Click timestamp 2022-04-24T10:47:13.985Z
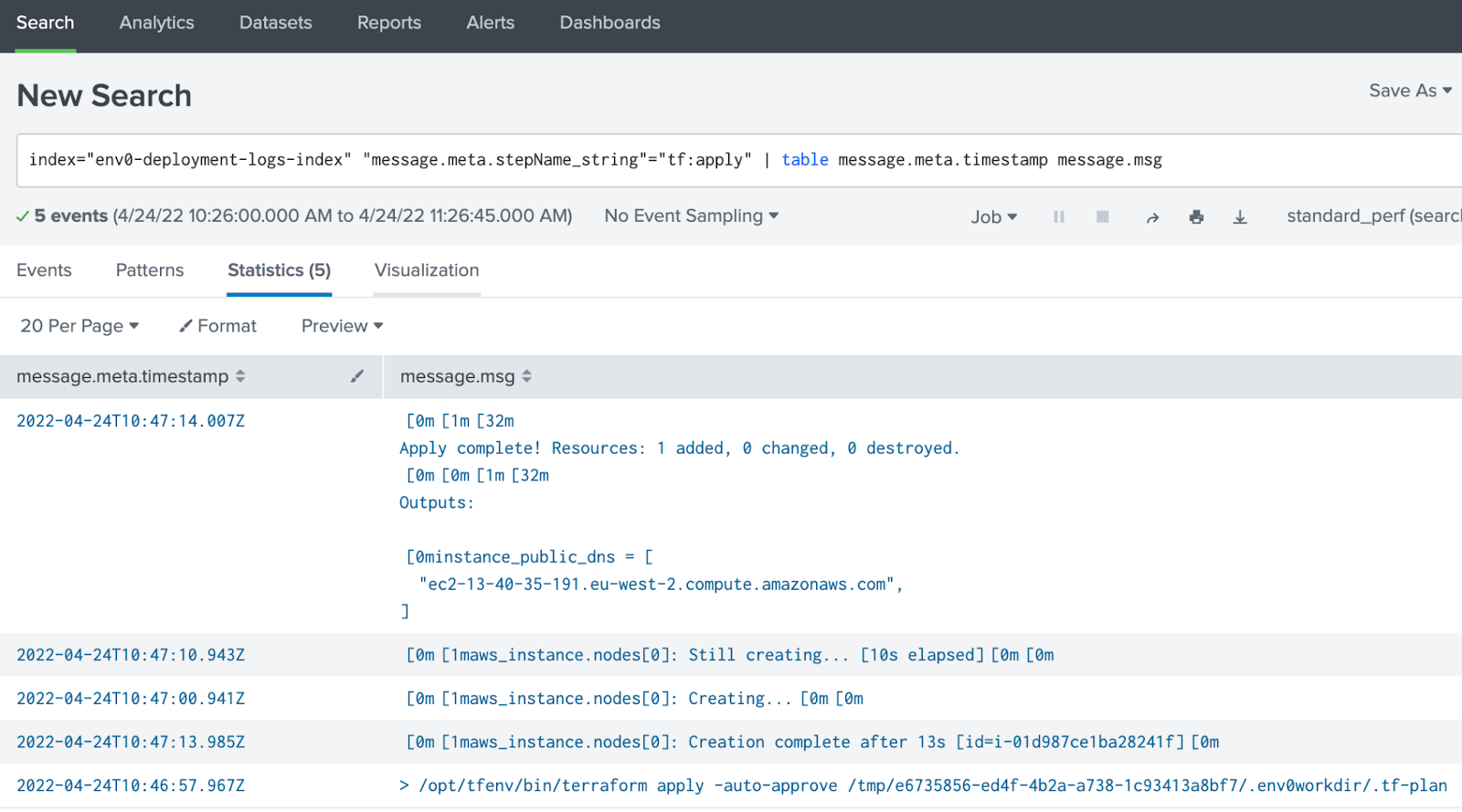 [x=131, y=743]
